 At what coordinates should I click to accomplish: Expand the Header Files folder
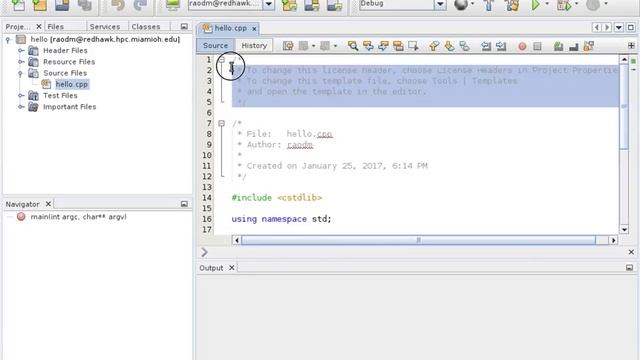pyautogui.click(x=21, y=51)
